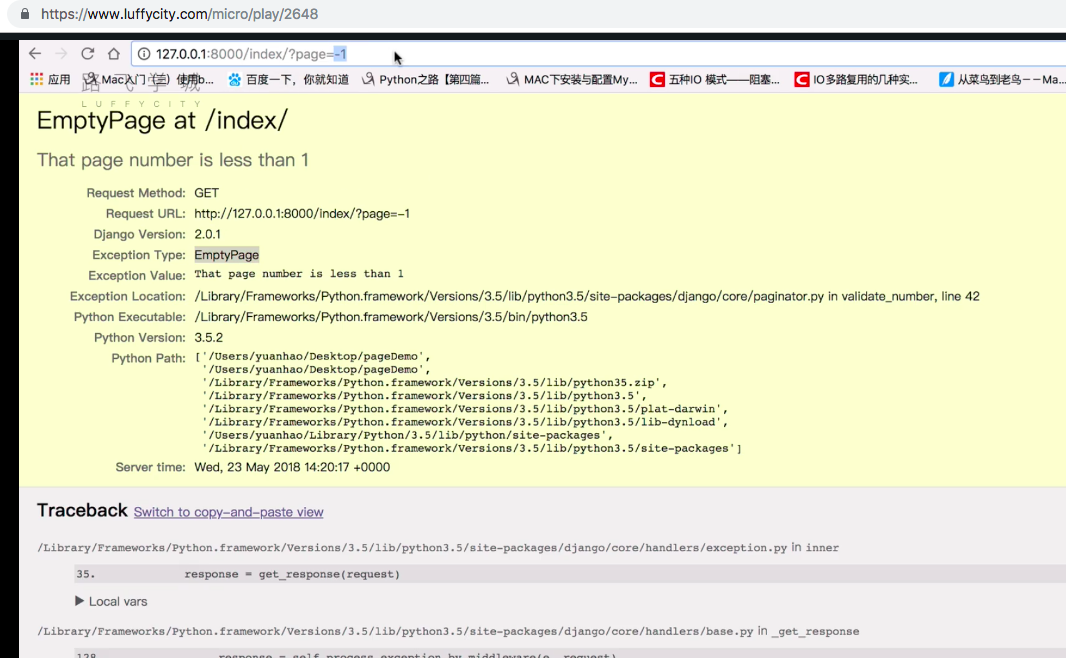Click the Server time value Wed, 23 May 2018
Image resolution: width=1066 pixels, height=658 pixels.
[x=292, y=467]
